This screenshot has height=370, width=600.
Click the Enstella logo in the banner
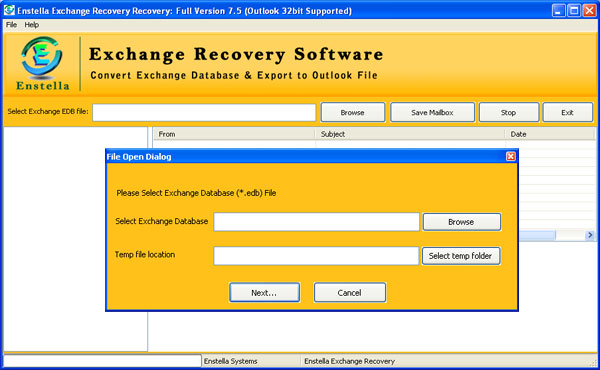click(x=42, y=63)
